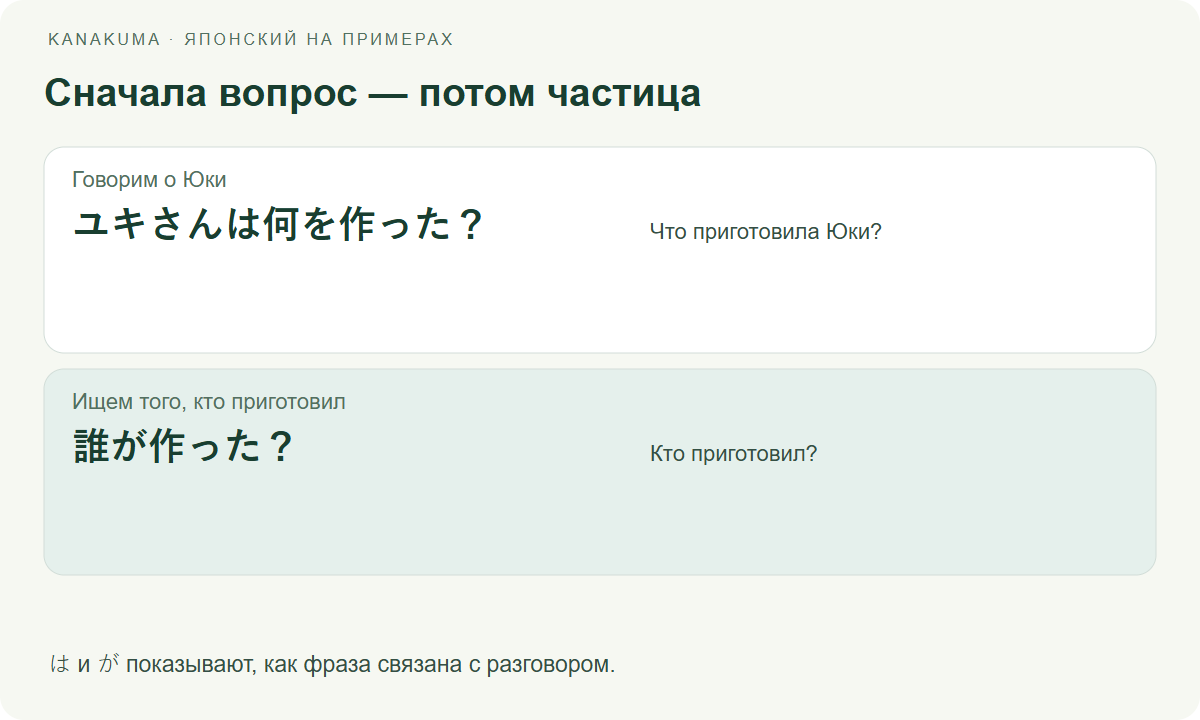This screenshot has width=1200, height=720.
Task: Click the empty area of the green card
Action: coord(600,525)
